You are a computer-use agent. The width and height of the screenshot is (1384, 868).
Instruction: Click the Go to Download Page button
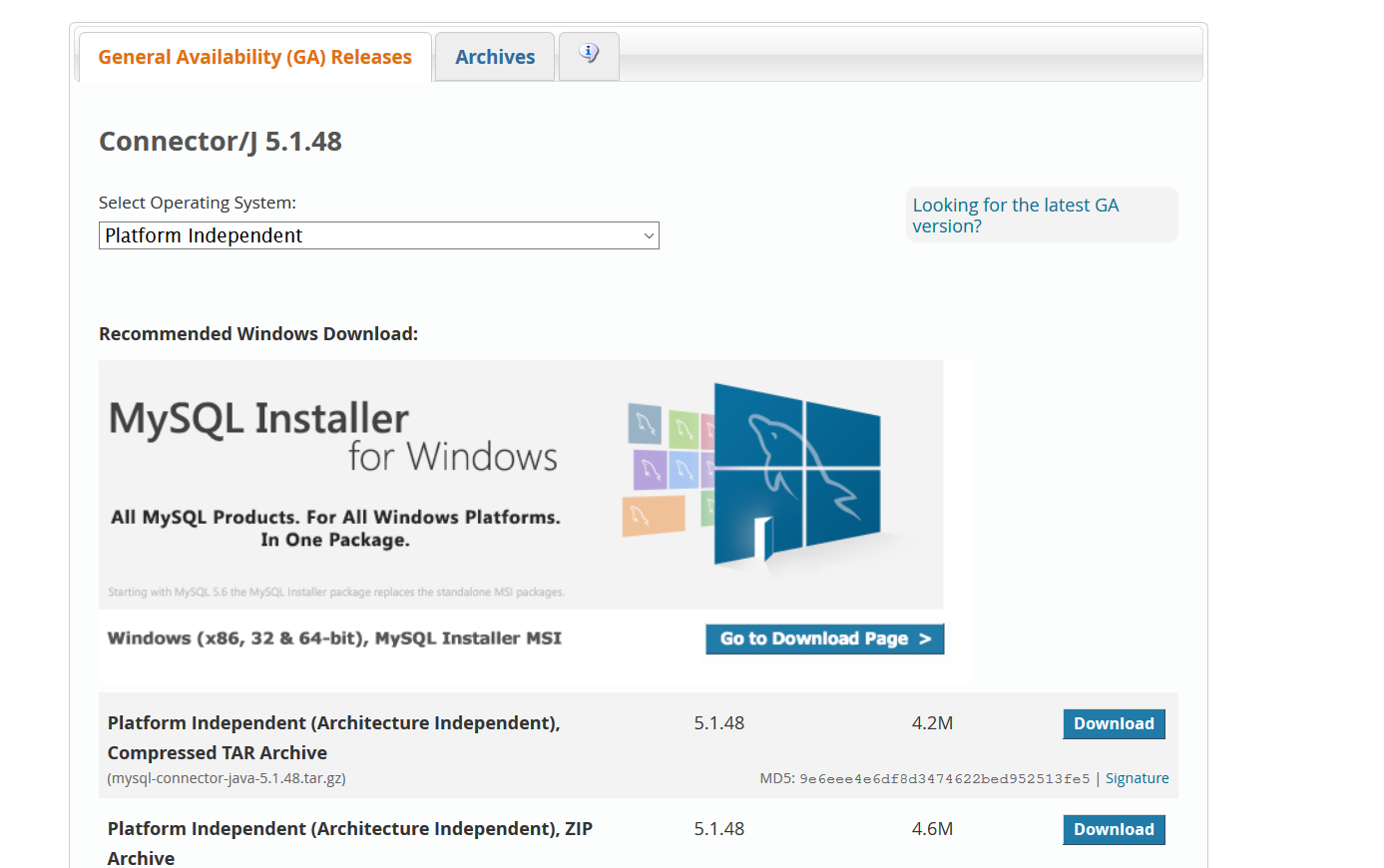pos(824,639)
